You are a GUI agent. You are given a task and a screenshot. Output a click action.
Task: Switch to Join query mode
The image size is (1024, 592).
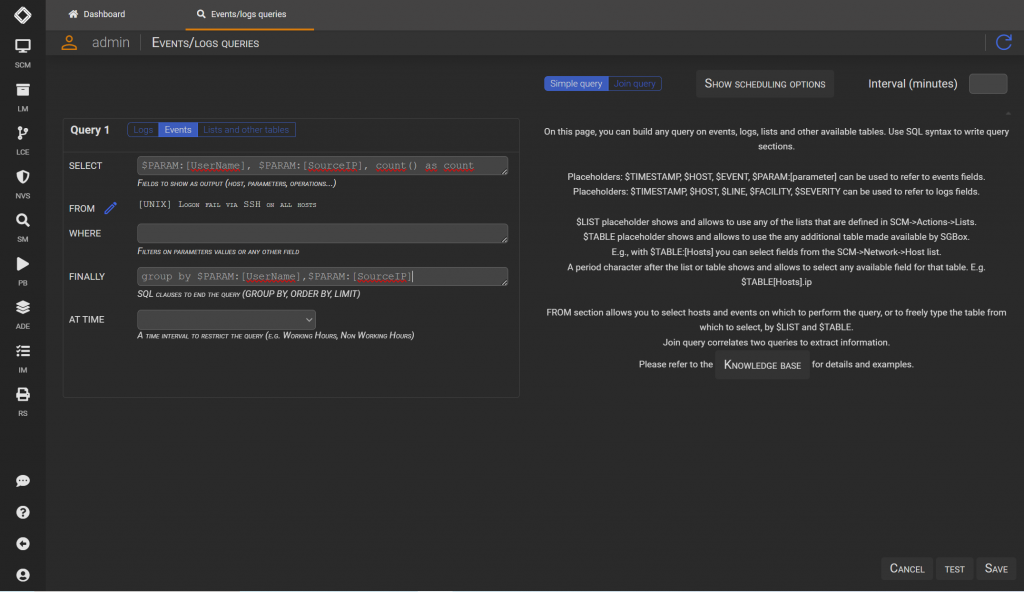(x=635, y=84)
